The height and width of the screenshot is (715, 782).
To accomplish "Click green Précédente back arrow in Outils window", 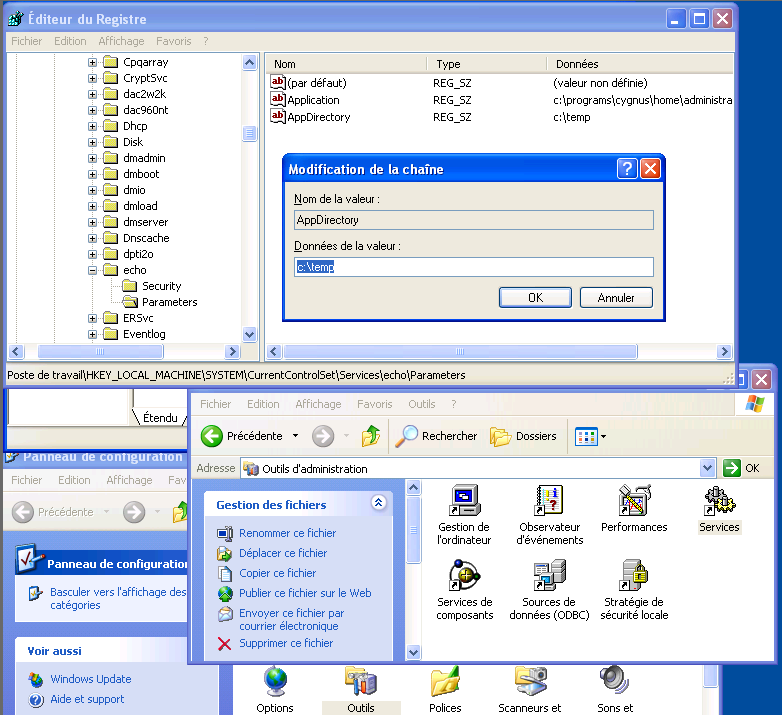I will (211, 436).
